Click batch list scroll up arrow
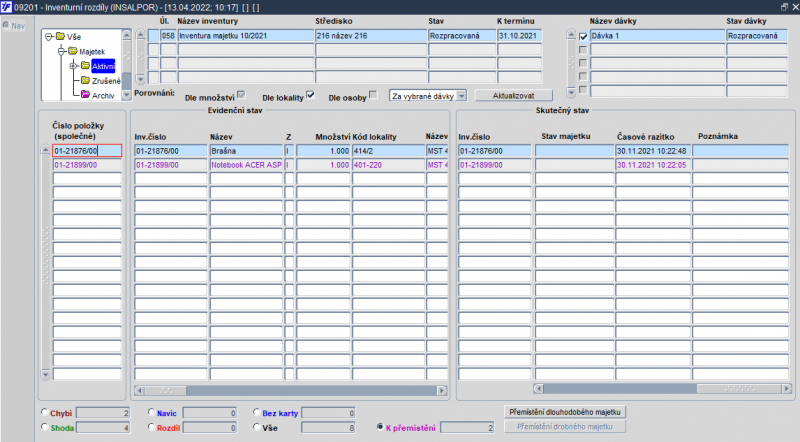This screenshot has height=442, width=800. pos(571,35)
